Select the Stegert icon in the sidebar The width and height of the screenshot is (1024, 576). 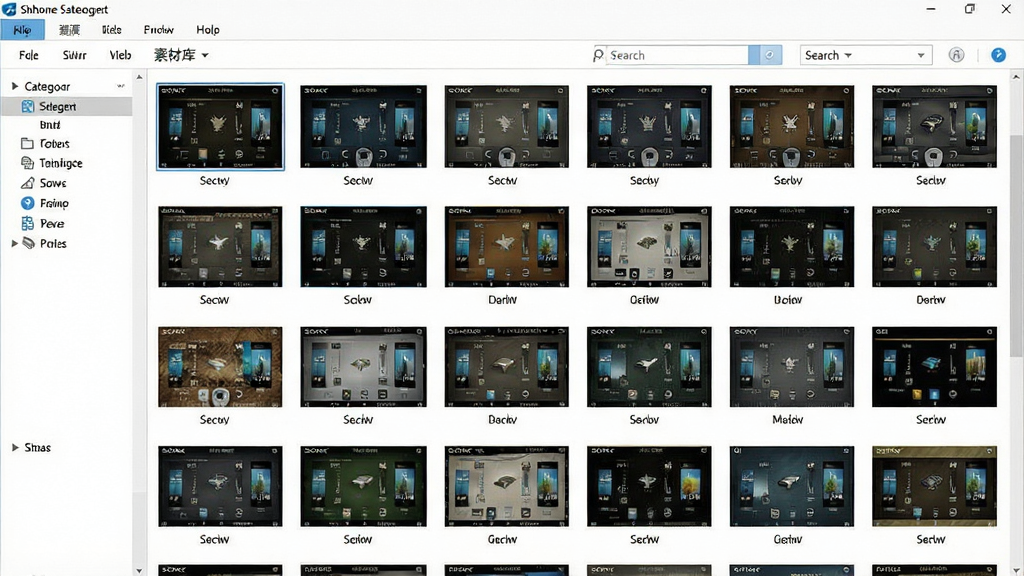pyautogui.click(x=27, y=106)
